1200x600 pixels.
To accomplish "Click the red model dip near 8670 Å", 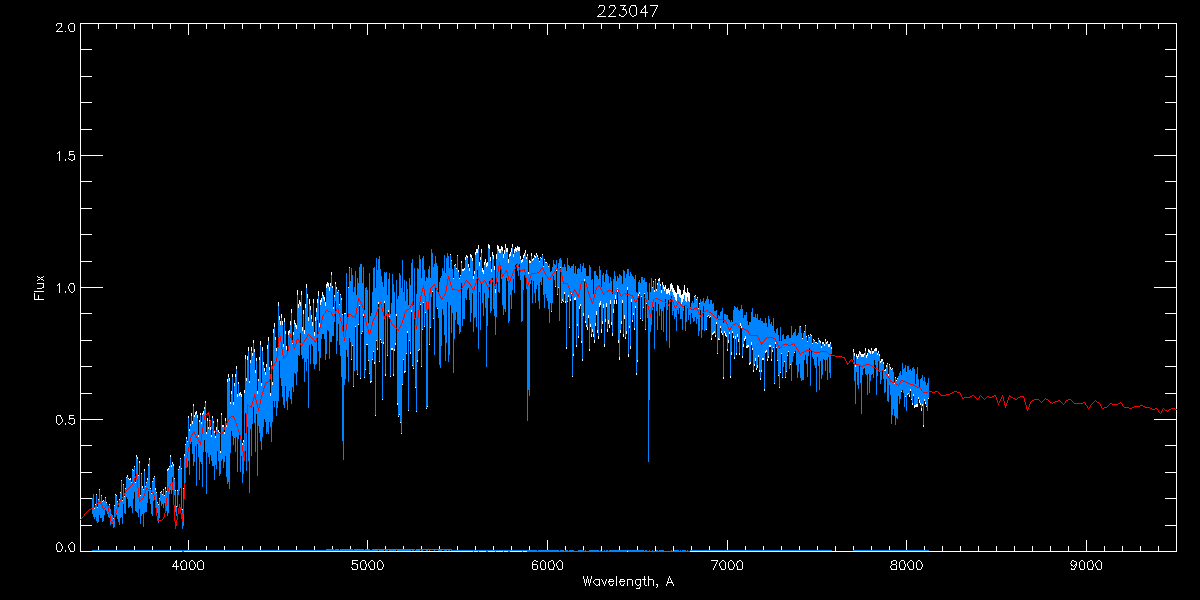I will click(x=1027, y=408).
